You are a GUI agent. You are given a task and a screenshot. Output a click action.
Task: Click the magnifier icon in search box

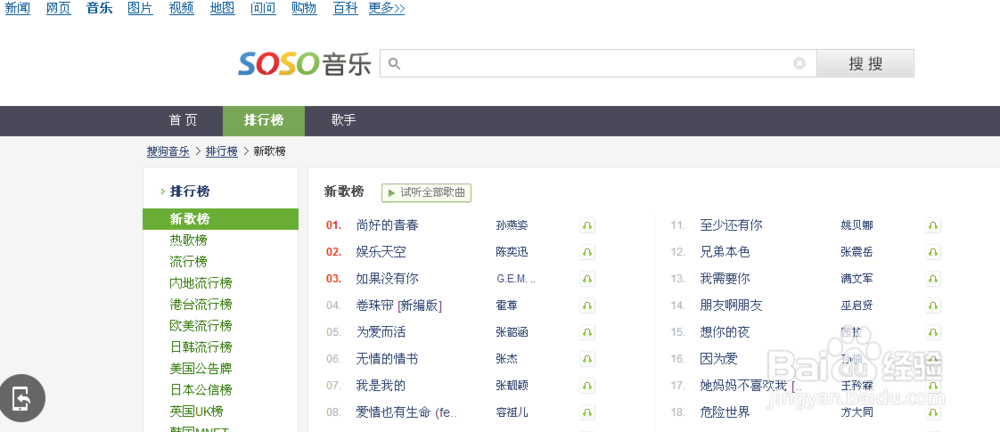pos(394,63)
